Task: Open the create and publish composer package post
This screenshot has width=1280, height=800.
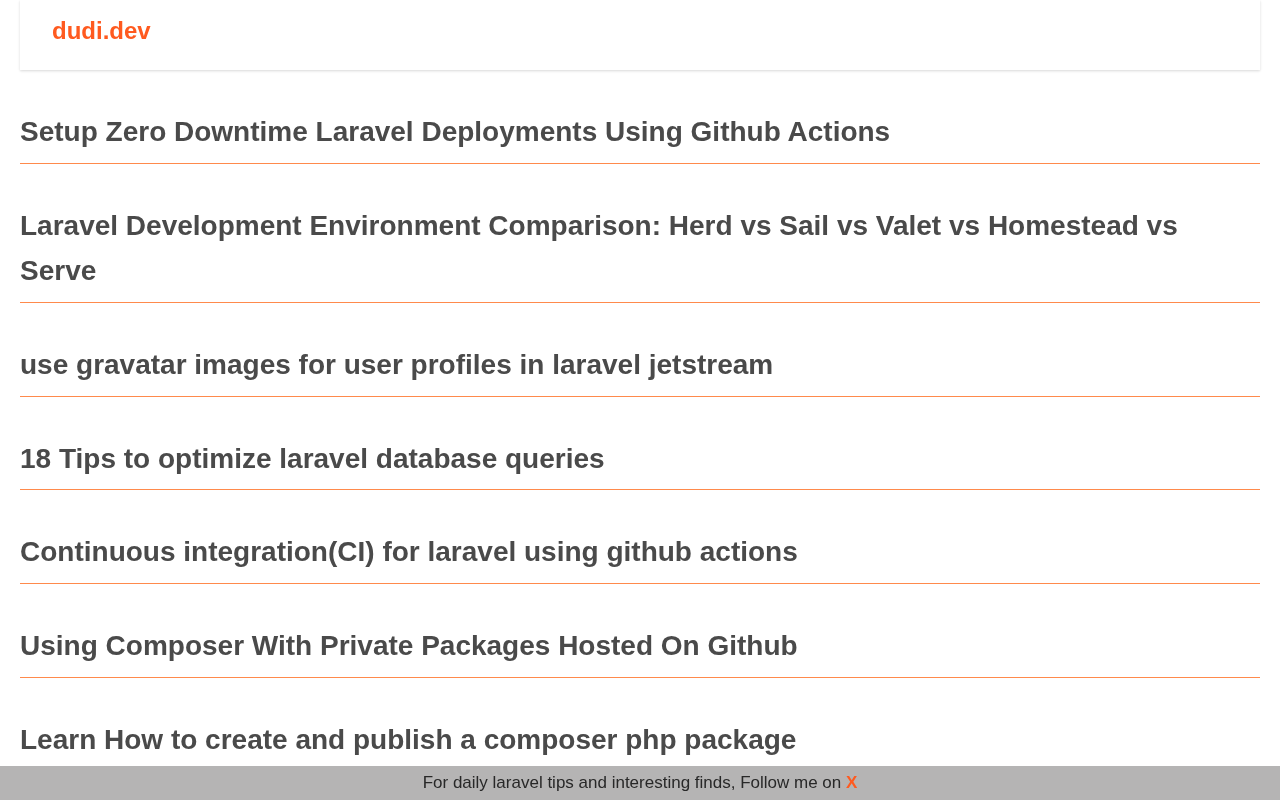Action: 408,740
